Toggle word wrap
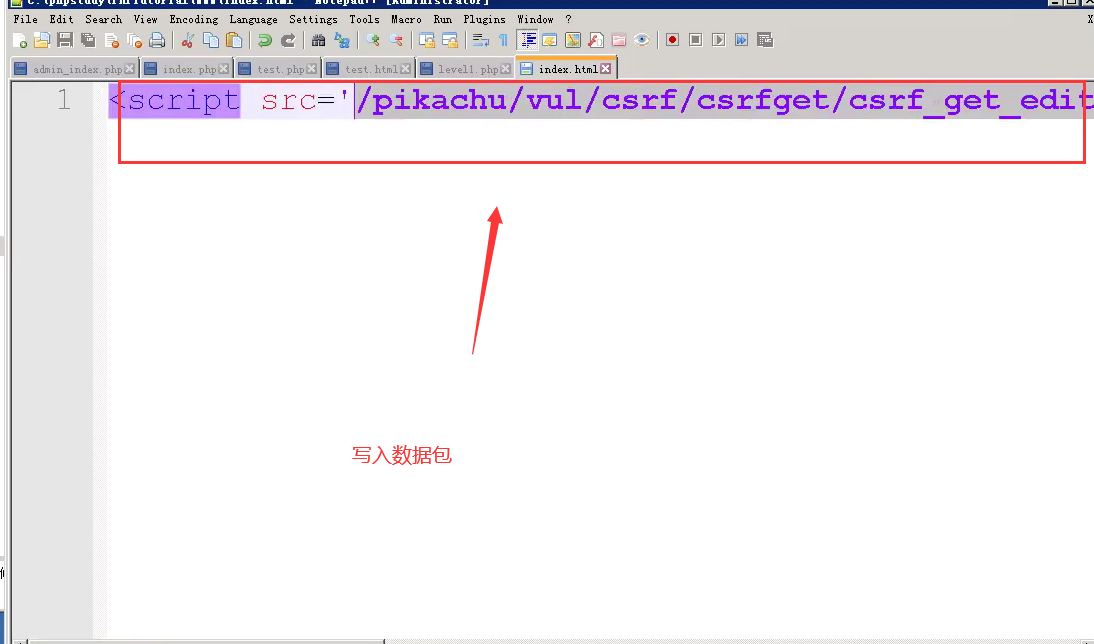The width and height of the screenshot is (1094, 644). click(x=481, y=40)
